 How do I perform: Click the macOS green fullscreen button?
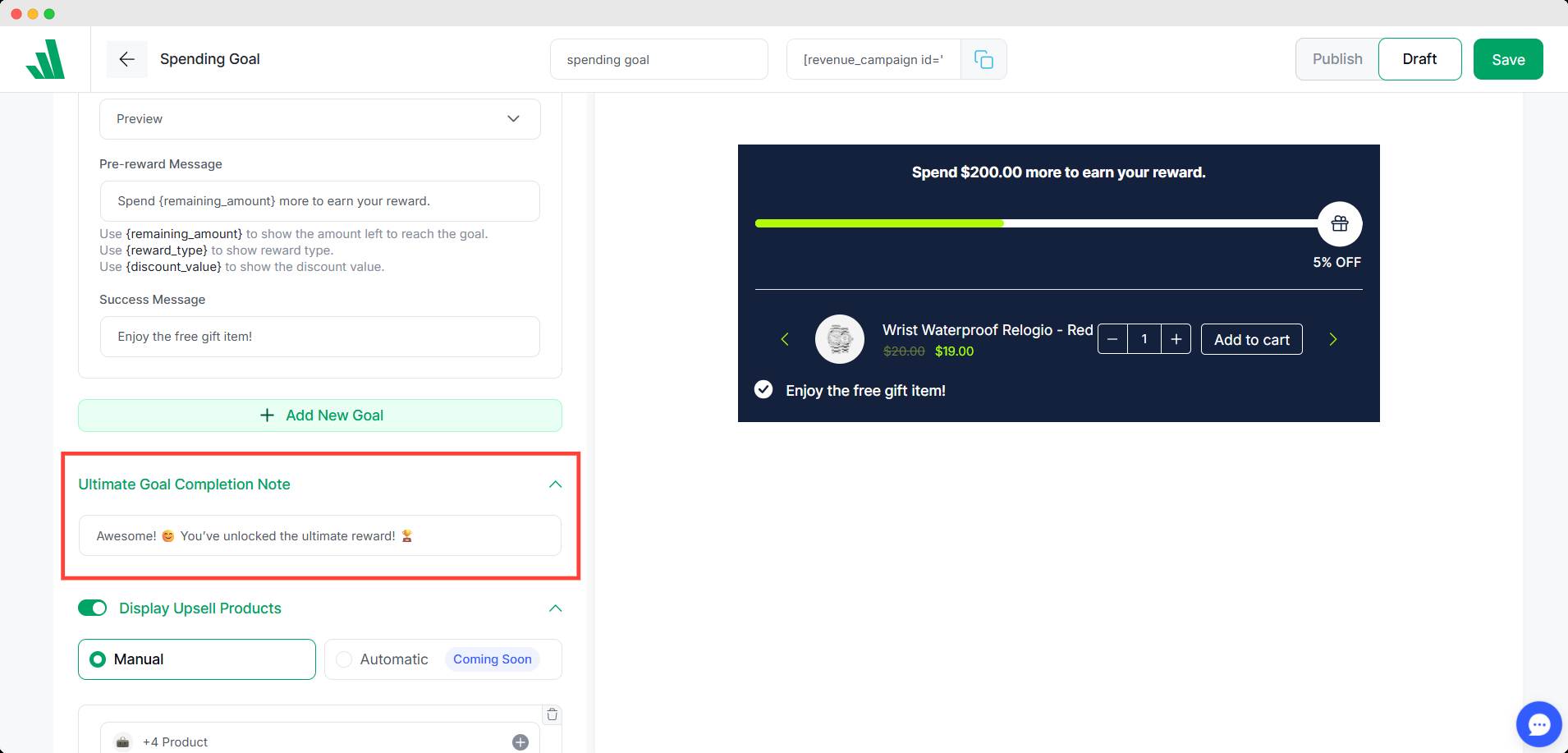tap(49, 14)
